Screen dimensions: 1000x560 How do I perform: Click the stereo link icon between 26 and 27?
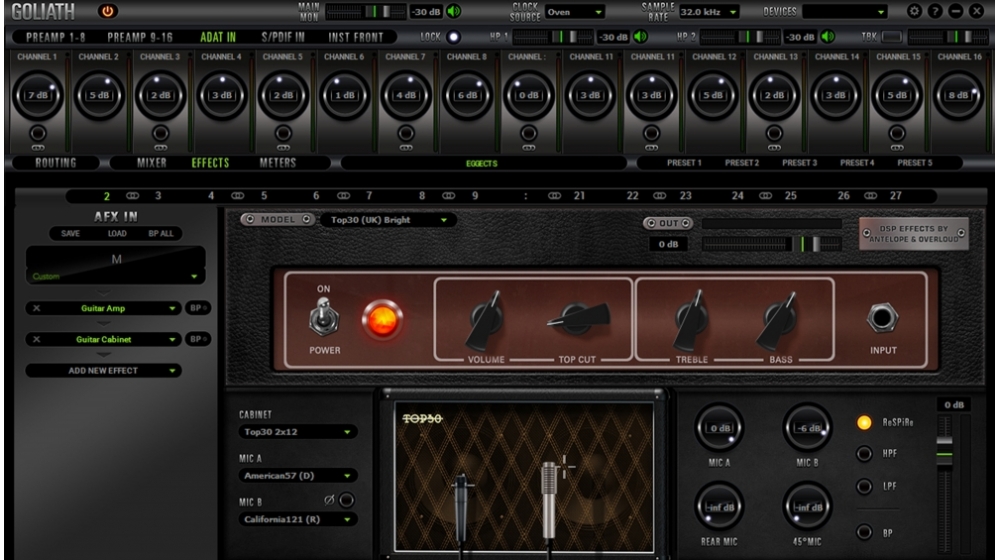tap(870, 196)
